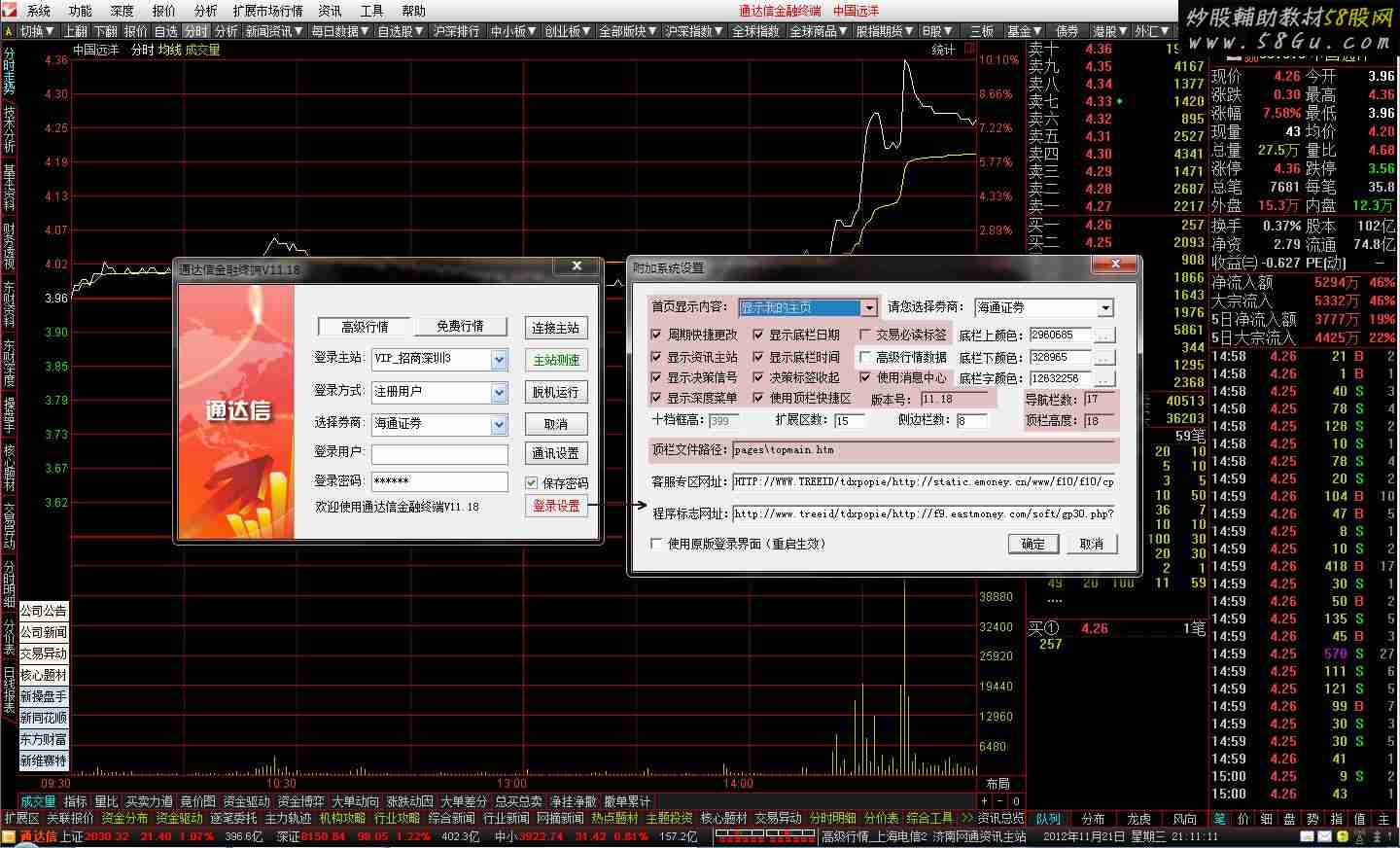Screen dimensions: 1400x848
Task: Enable 使用原版登录界面 checkbox
Action: click(x=656, y=544)
